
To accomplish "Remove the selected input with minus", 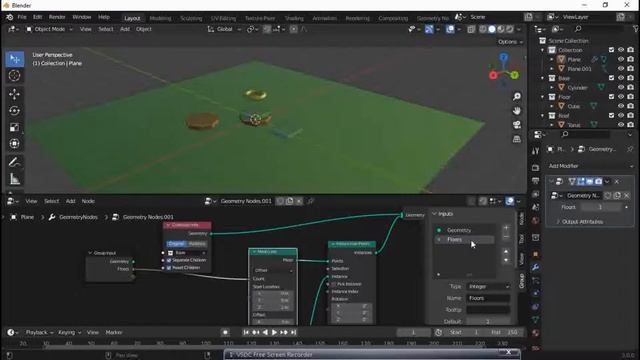I will 506,237.
